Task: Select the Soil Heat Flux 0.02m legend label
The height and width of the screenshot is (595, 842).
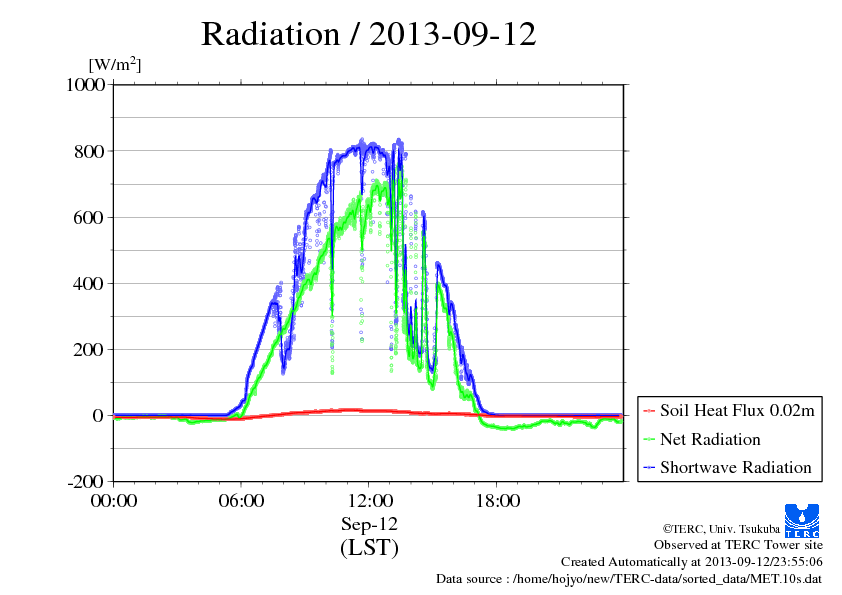Action: pyautogui.click(x=737, y=411)
